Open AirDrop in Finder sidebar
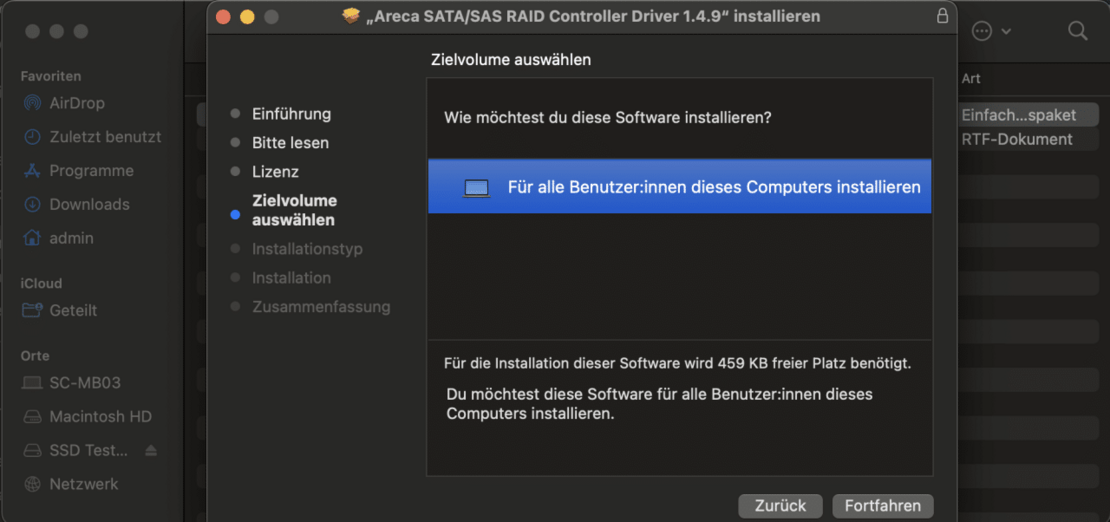 pyautogui.click(x=77, y=103)
